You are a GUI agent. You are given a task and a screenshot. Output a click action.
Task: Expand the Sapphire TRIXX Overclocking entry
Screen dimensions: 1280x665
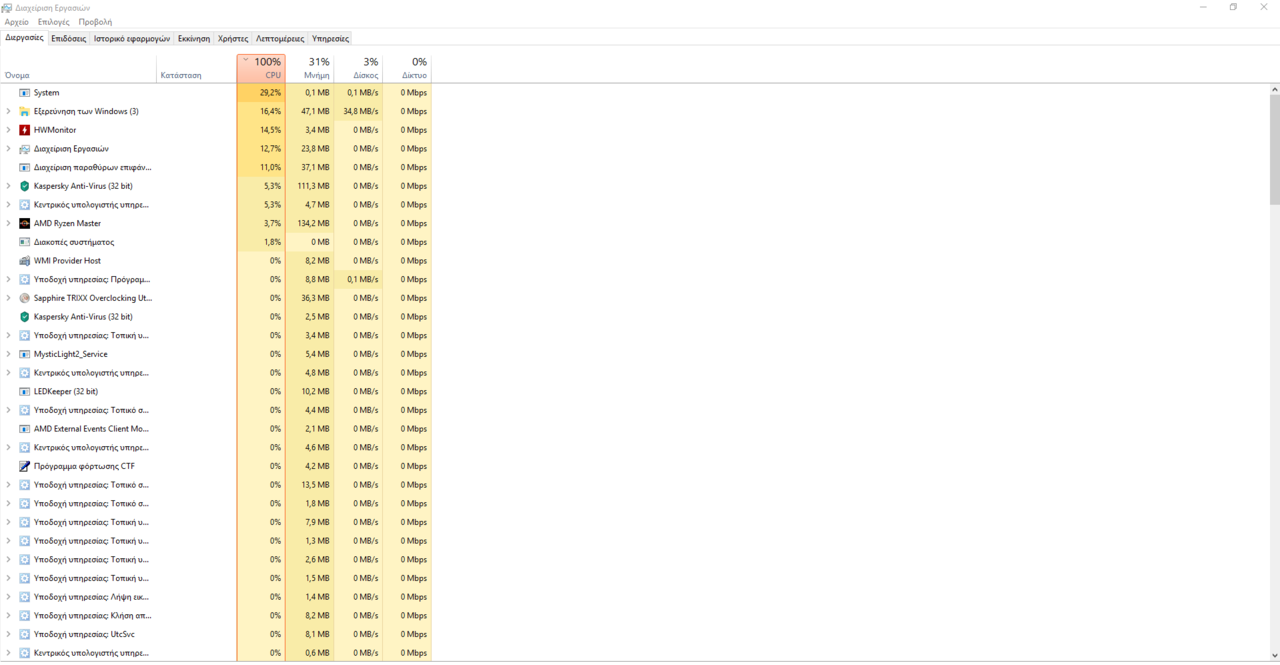8,298
